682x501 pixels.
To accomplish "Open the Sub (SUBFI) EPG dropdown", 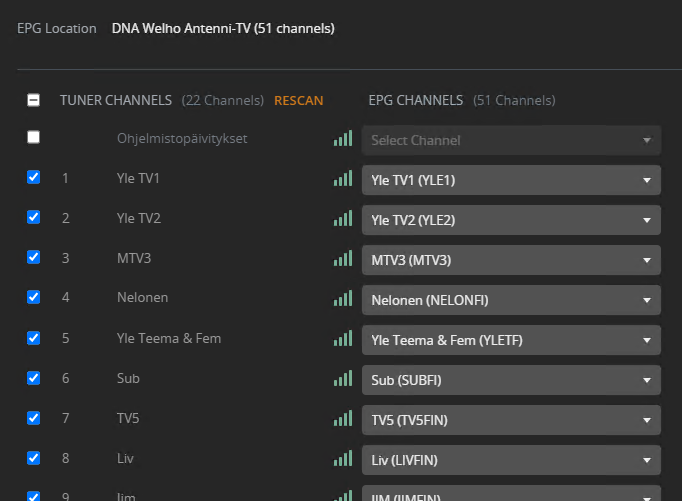I will point(511,380).
